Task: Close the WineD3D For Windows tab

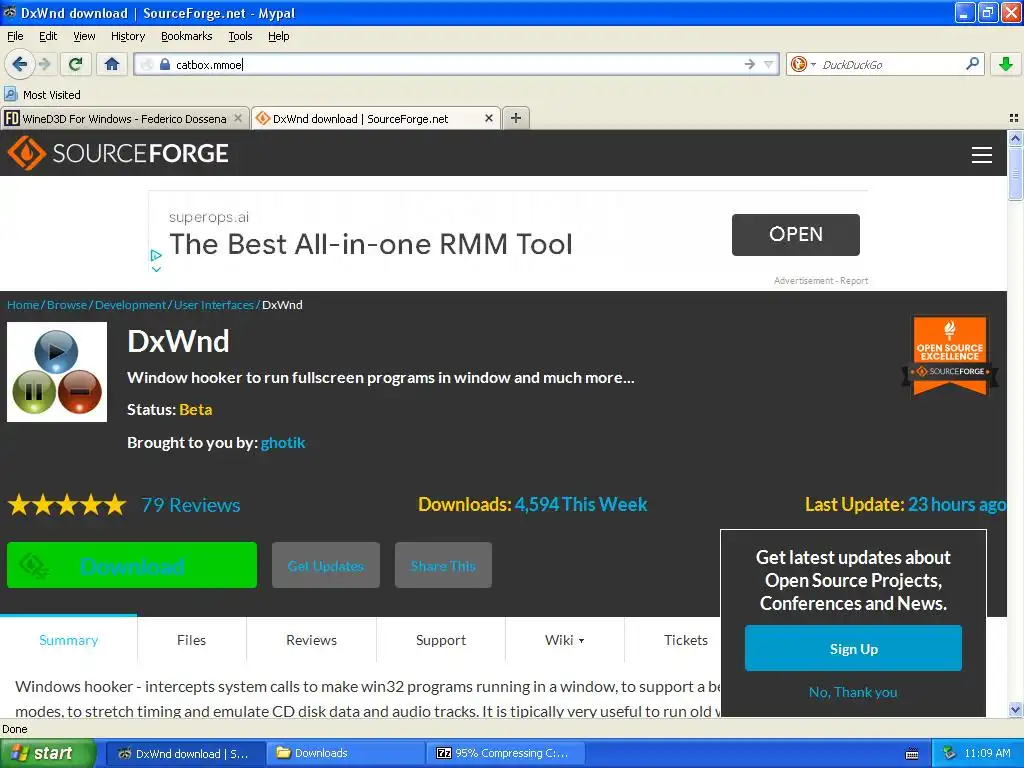Action: pyautogui.click(x=238, y=118)
